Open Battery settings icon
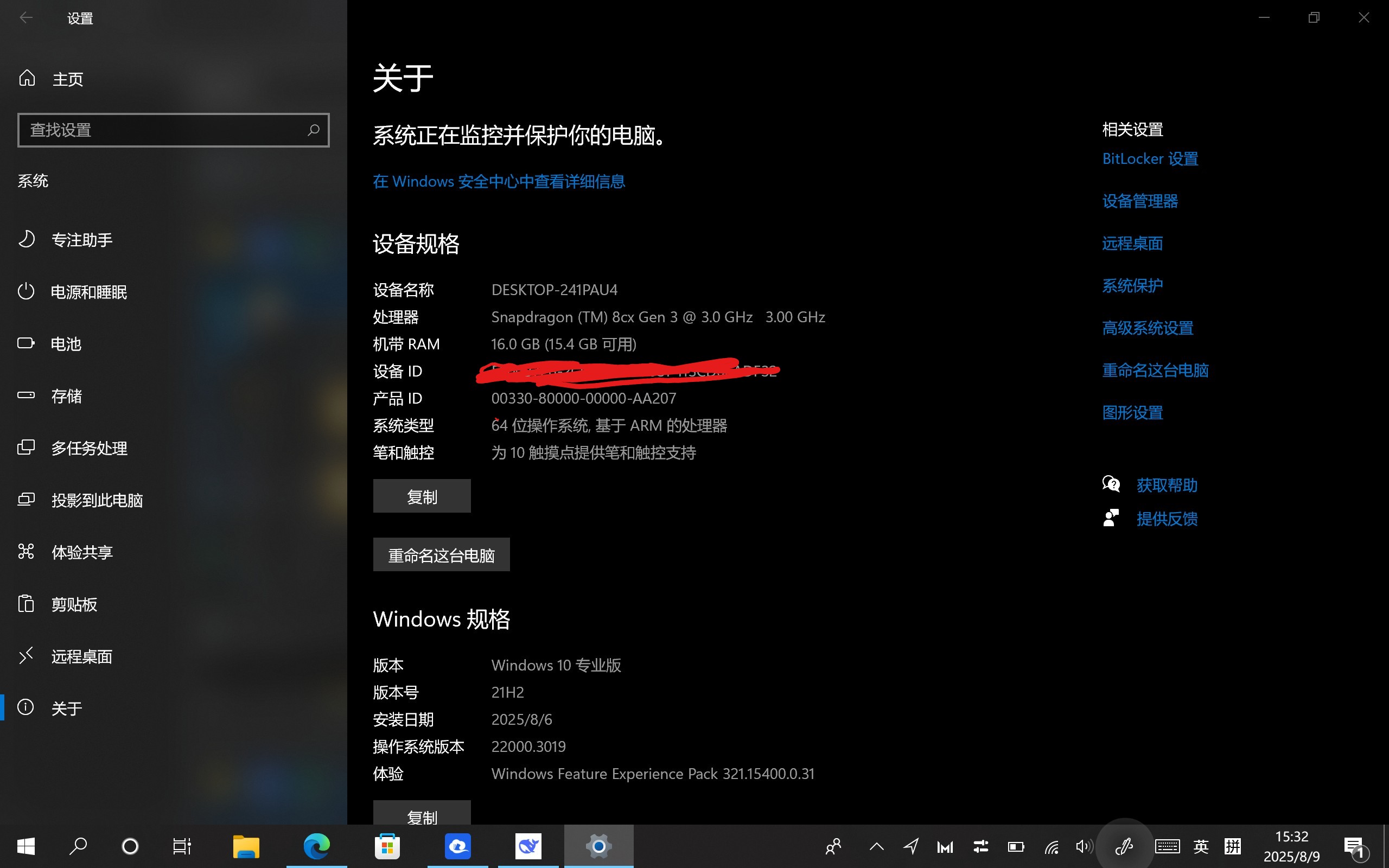This screenshot has height=868, width=1389. pos(27,343)
